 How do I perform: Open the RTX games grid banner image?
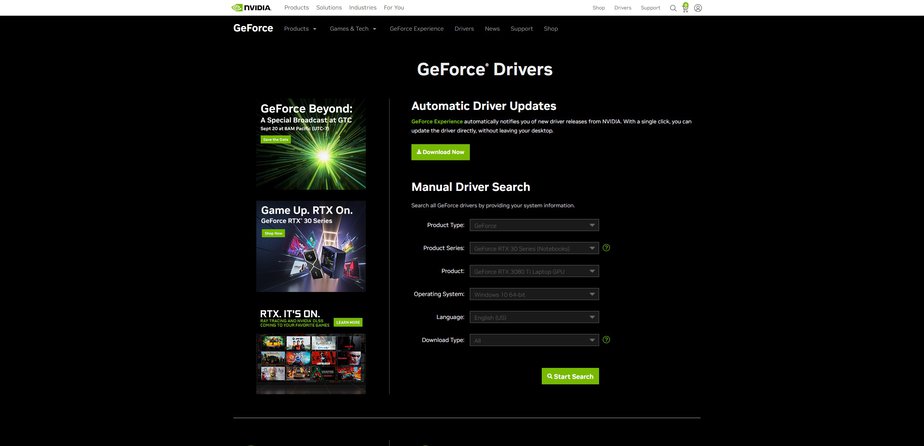(311, 348)
